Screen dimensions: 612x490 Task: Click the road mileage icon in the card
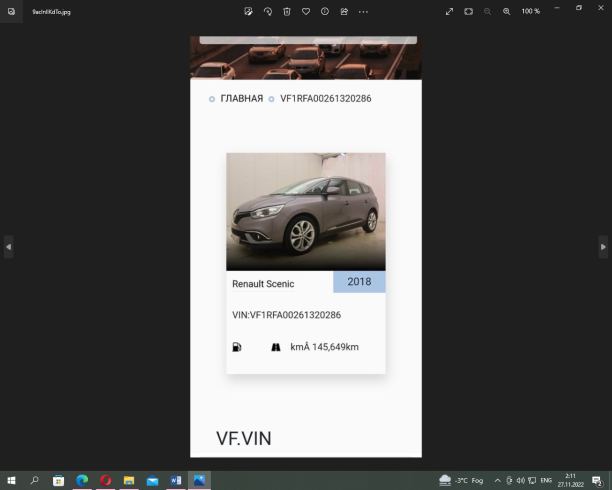(276, 347)
